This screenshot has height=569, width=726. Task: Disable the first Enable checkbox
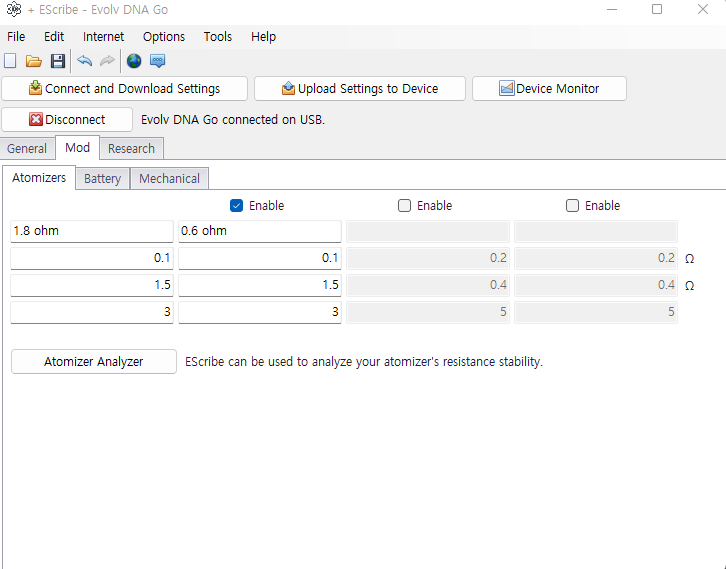tap(237, 206)
